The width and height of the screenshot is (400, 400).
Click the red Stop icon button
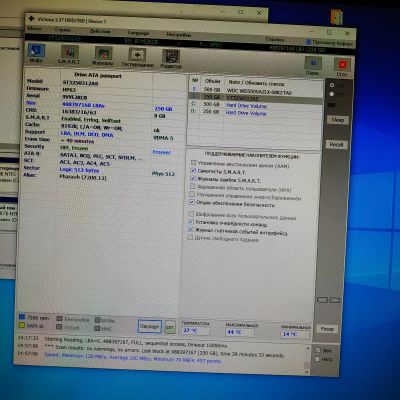click(x=342, y=68)
